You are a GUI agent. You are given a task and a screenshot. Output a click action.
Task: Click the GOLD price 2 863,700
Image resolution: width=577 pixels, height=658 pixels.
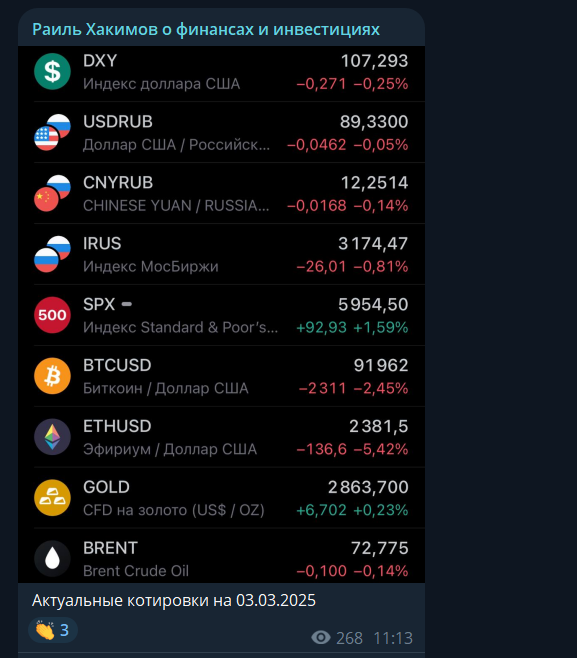(x=368, y=487)
